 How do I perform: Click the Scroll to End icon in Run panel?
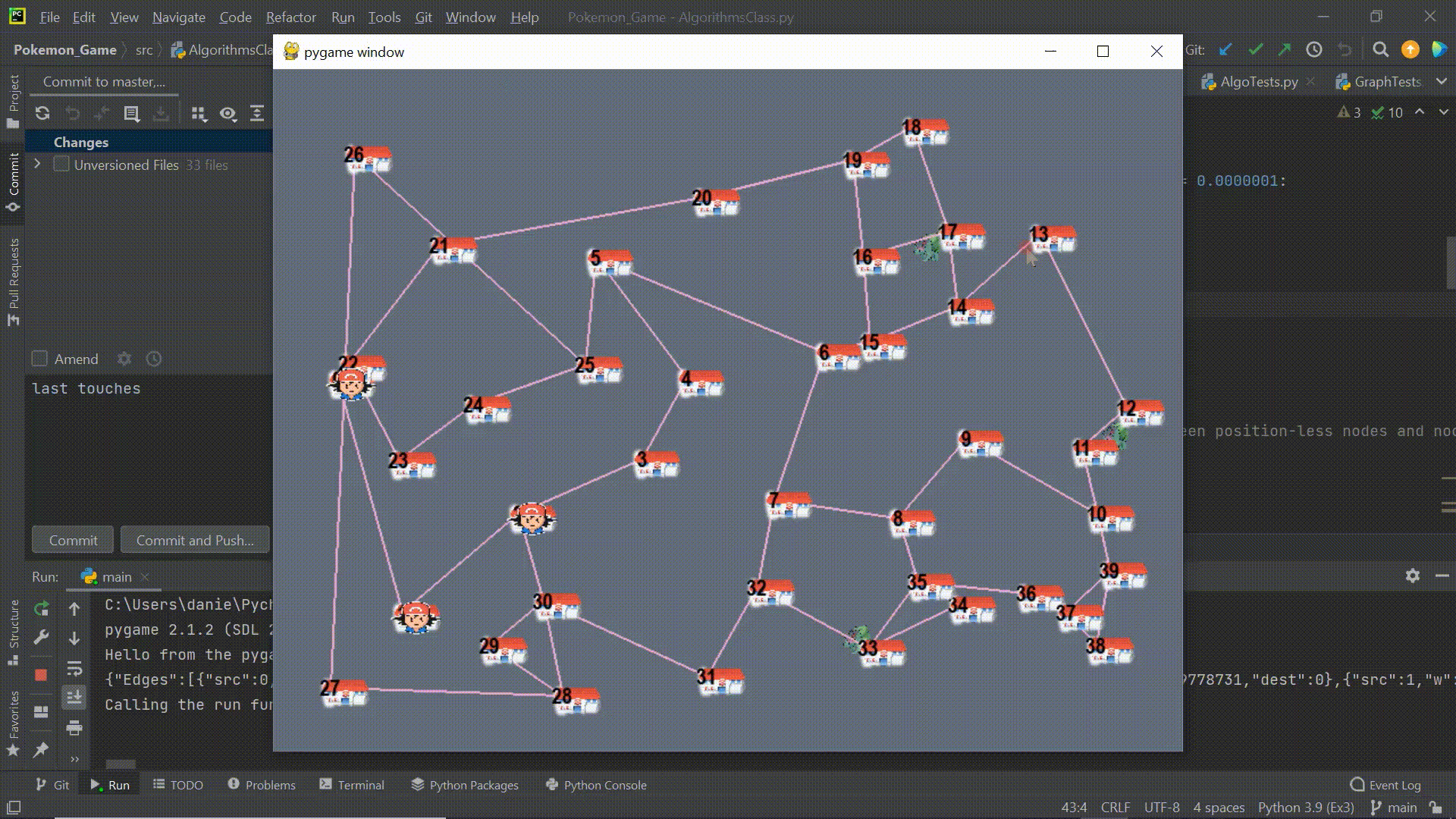point(74,697)
